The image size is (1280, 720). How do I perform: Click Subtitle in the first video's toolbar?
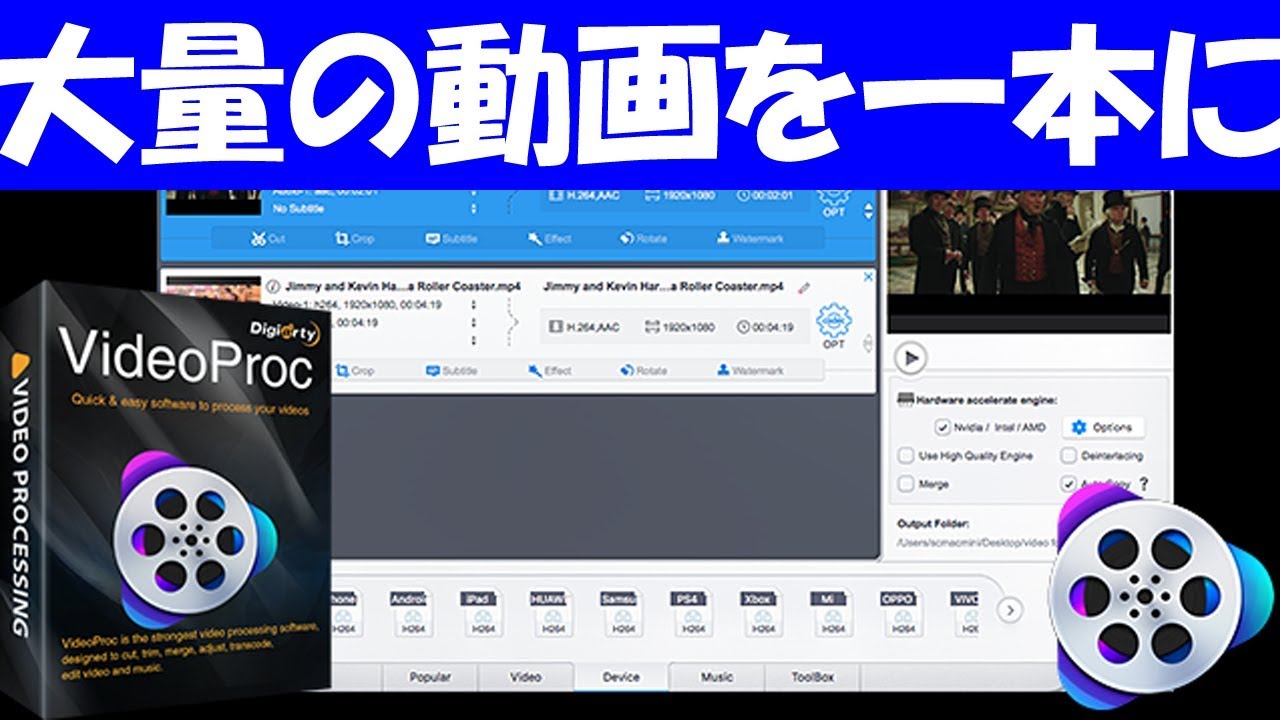pos(452,239)
